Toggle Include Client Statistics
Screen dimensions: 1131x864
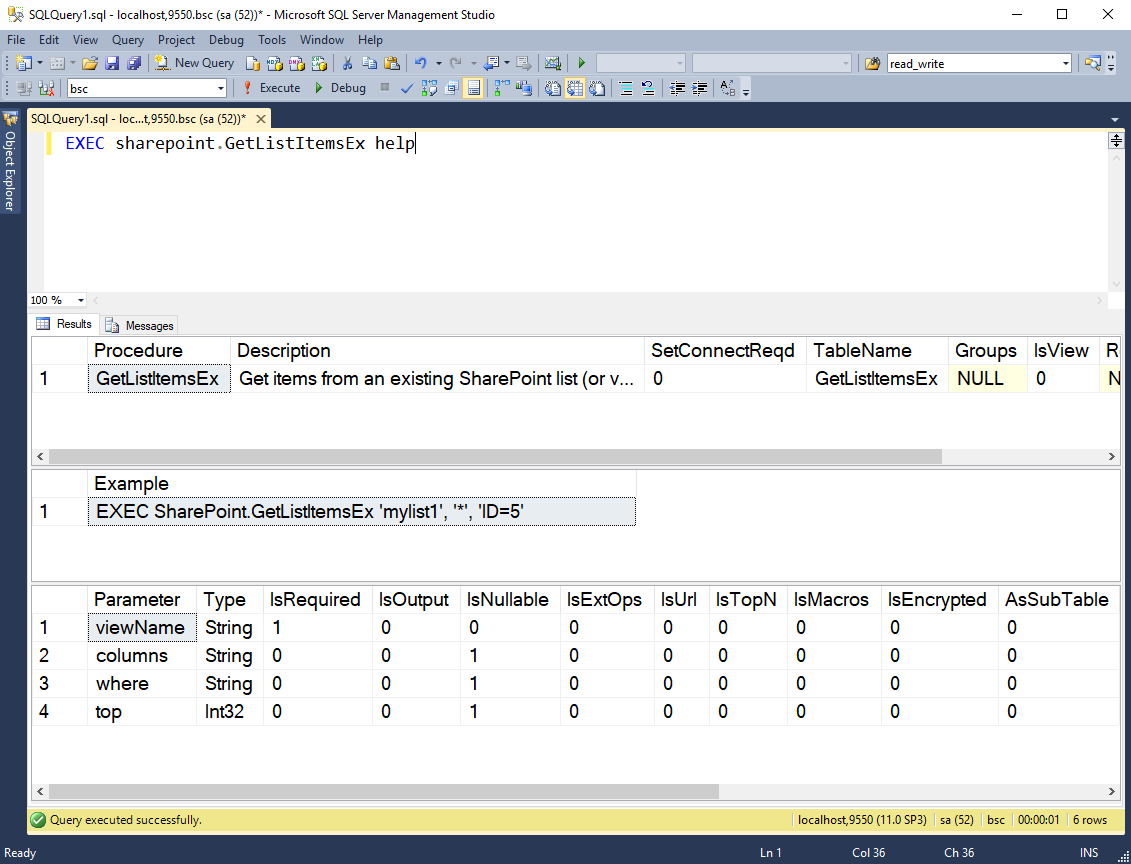(x=524, y=88)
